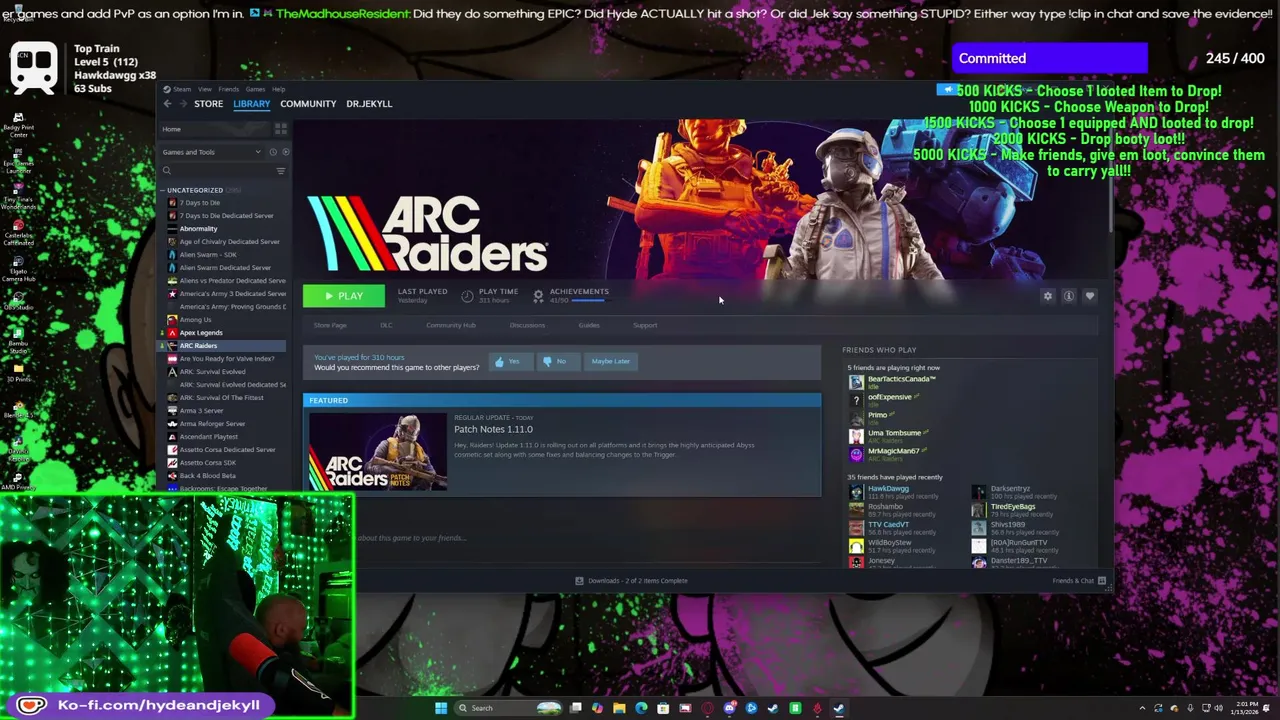Click the Maybe Later button
1280x720 pixels.
click(611, 361)
